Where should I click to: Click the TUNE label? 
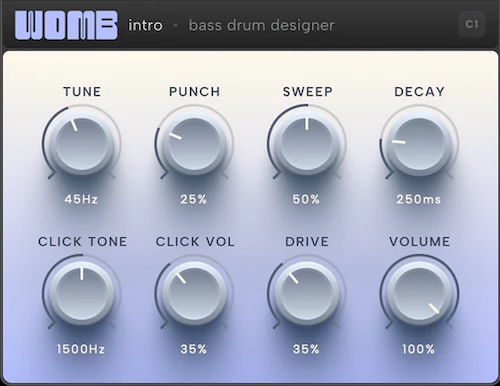(82, 92)
